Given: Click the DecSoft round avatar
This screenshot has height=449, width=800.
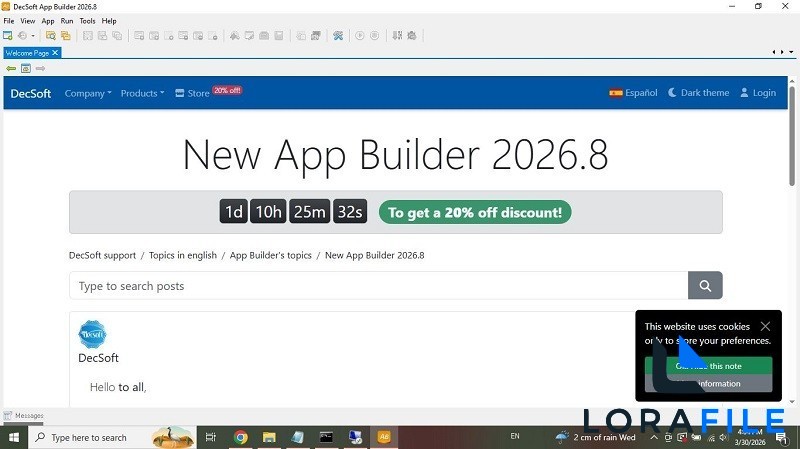Looking at the screenshot, I should pyautogui.click(x=92, y=334).
